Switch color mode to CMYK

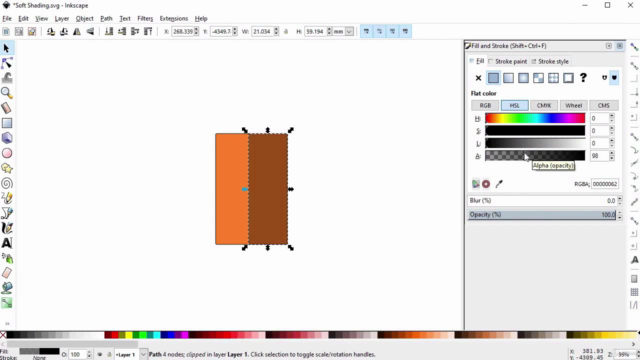coord(544,105)
